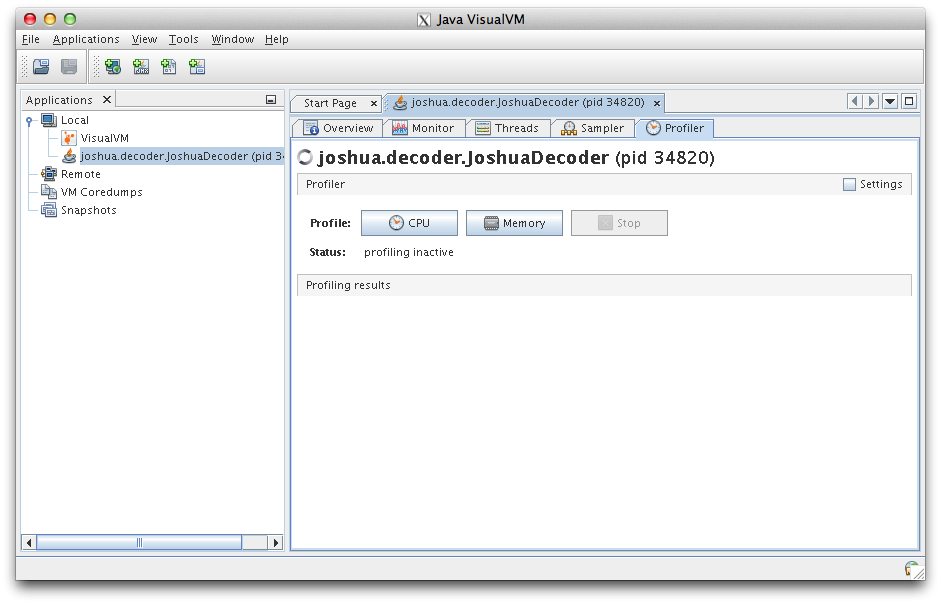Click the Add Application Snapshot toolbar icon
Viewport: 941px width, 604px height.
pyautogui.click(x=197, y=67)
